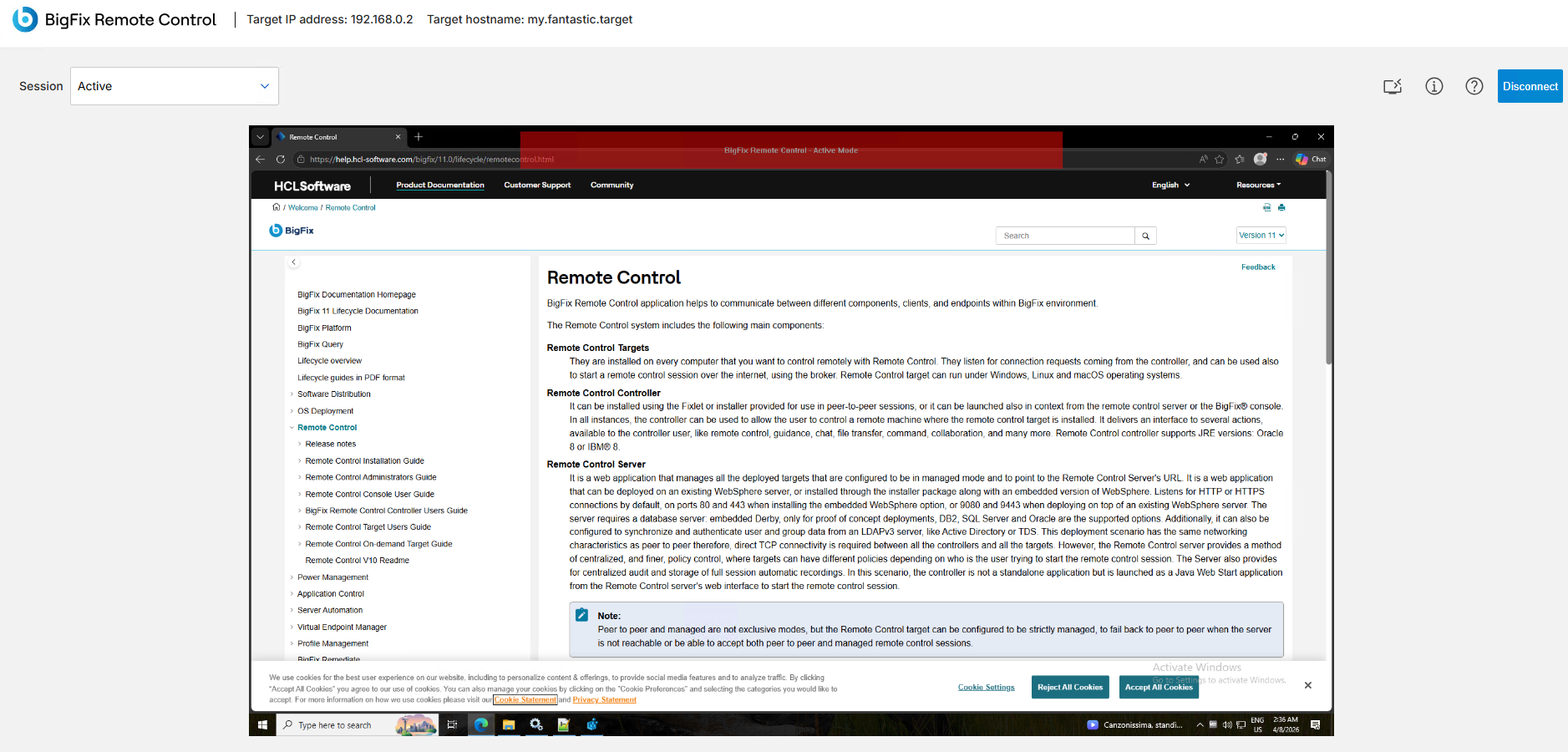Open Lifecycle guides in PDF format
The height and width of the screenshot is (752, 1568).
[351, 378]
